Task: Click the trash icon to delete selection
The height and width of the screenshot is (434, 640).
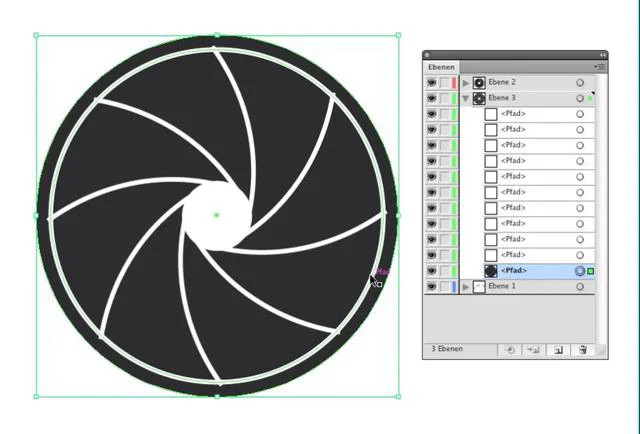Action: pos(582,350)
